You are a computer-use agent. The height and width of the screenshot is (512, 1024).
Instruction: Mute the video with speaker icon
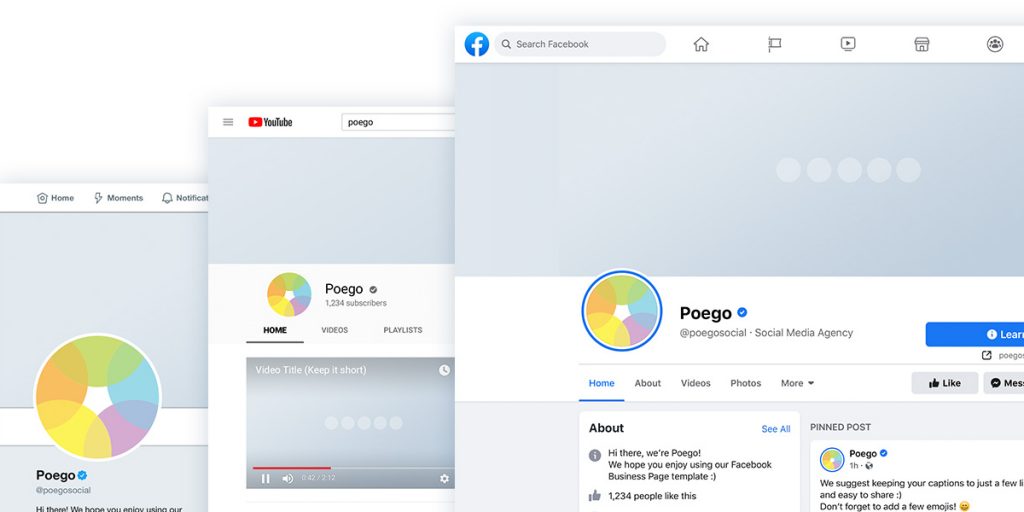[x=288, y=479]
